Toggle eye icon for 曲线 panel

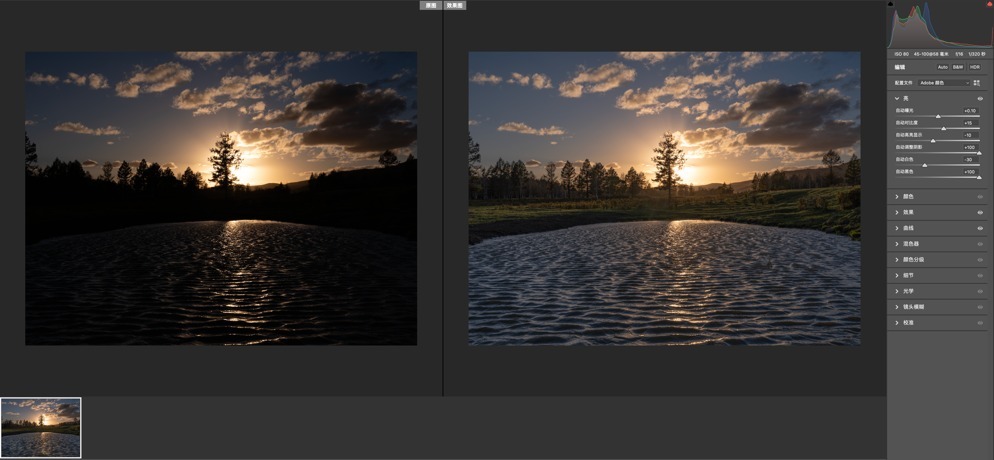coord(980,228)
